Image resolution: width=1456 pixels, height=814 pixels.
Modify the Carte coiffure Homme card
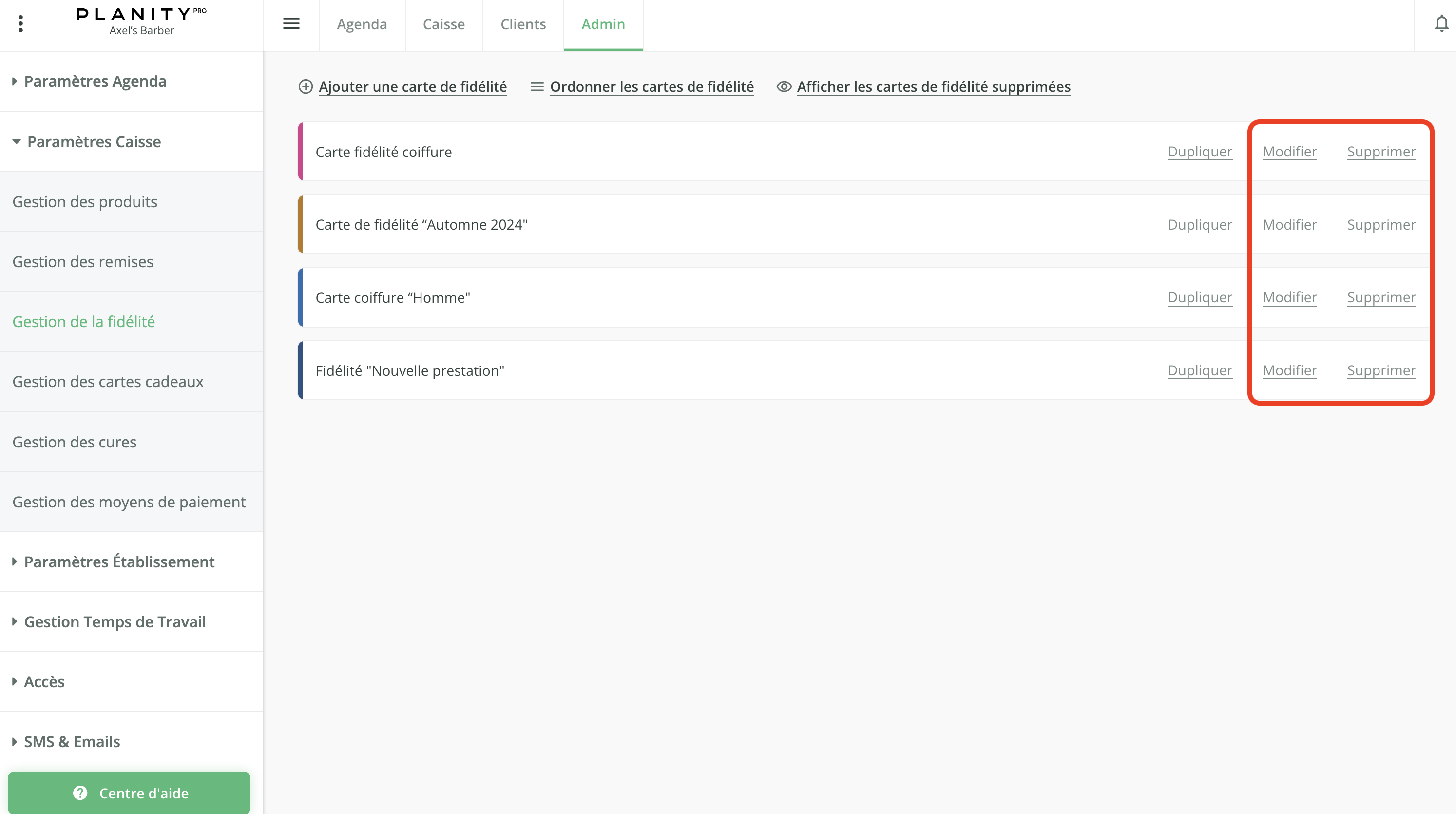click(1290, 297)
